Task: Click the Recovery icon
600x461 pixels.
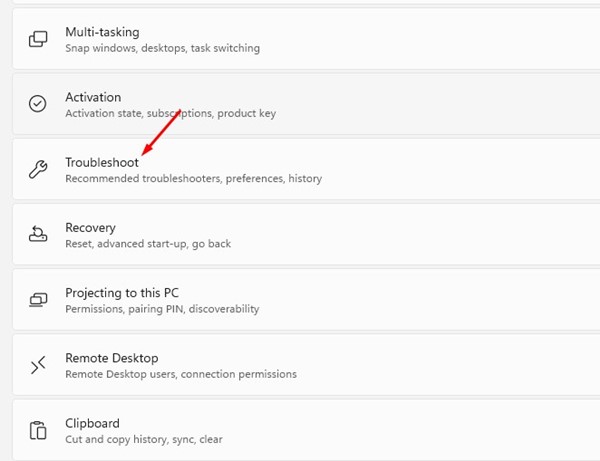Action: [38, 234]
